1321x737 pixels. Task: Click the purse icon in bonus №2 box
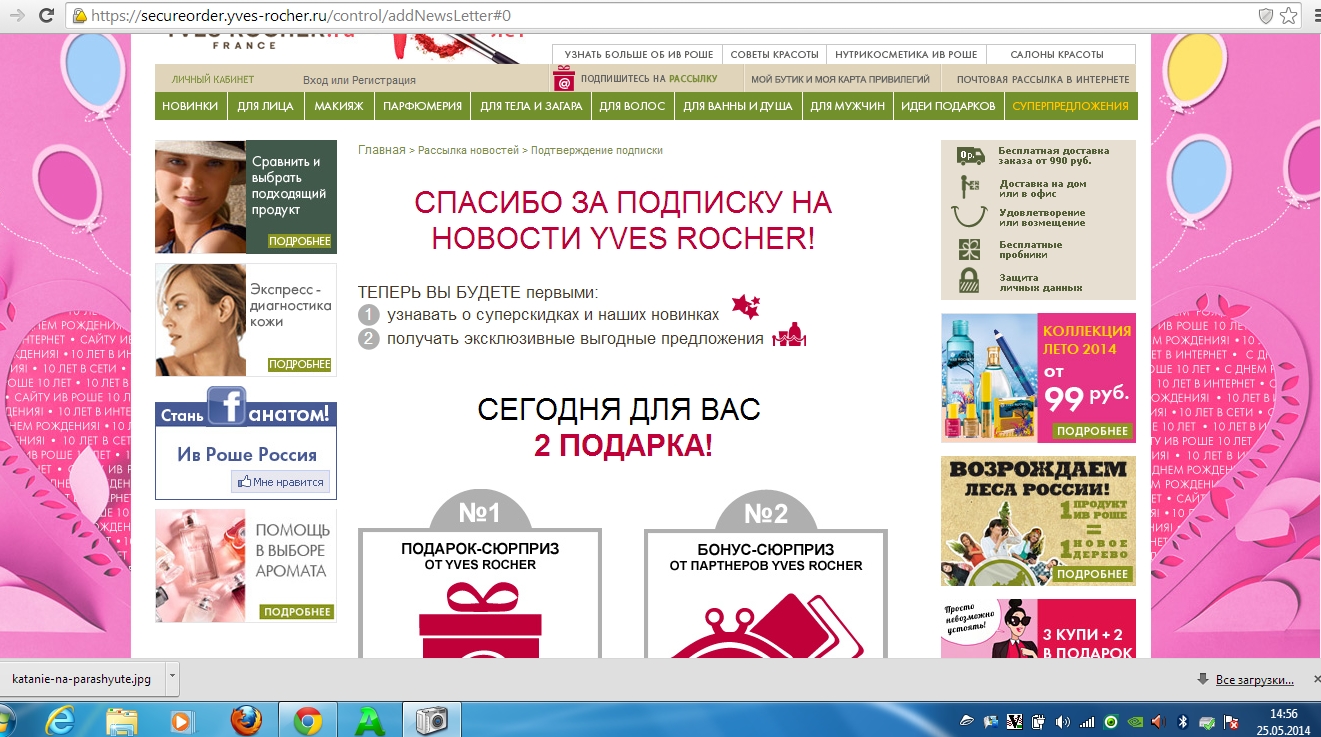[x=766, y=628]
